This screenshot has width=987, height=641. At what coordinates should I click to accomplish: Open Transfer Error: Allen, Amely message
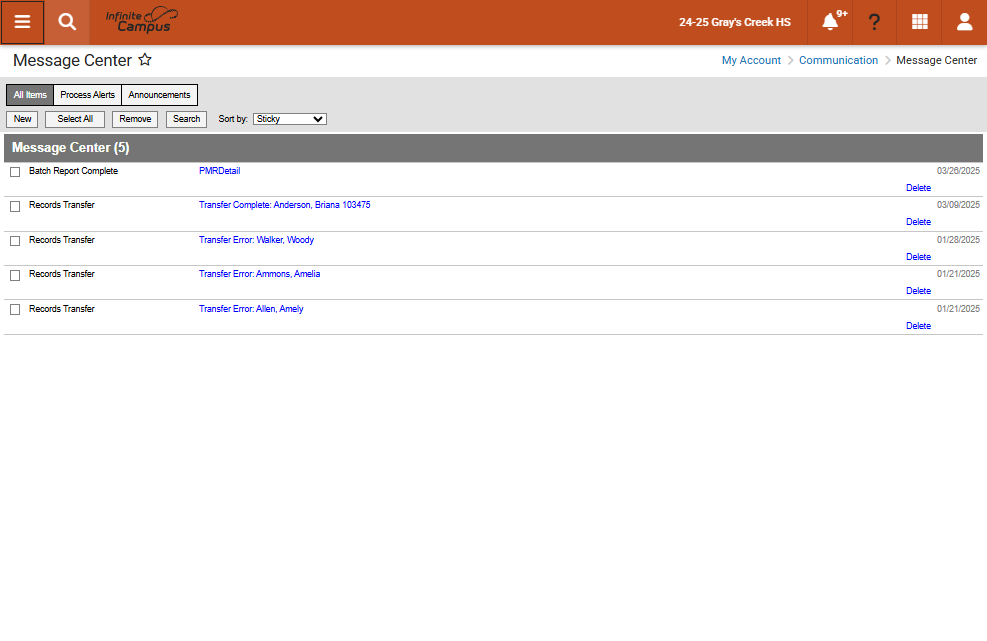(x=251, y=309)
